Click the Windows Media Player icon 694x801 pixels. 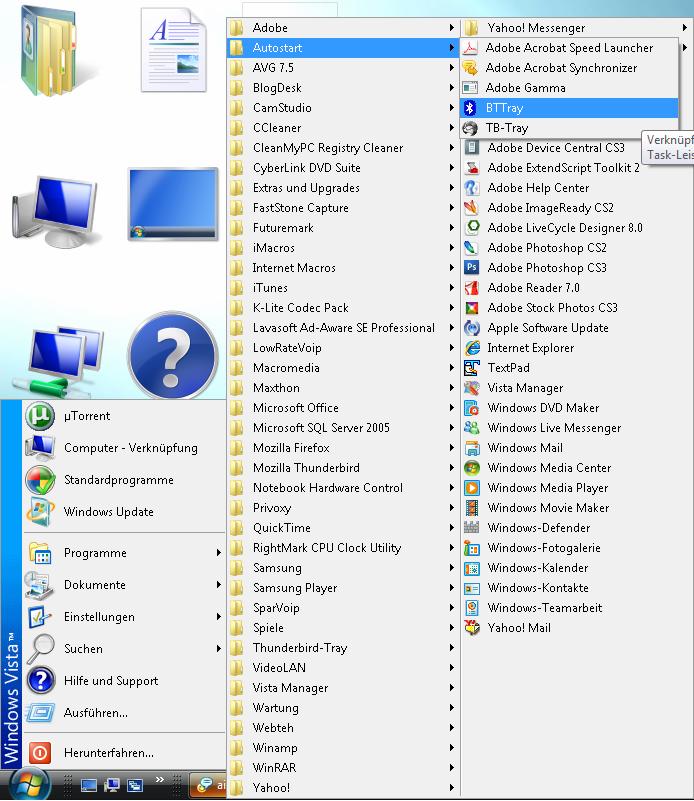point(471,488)
